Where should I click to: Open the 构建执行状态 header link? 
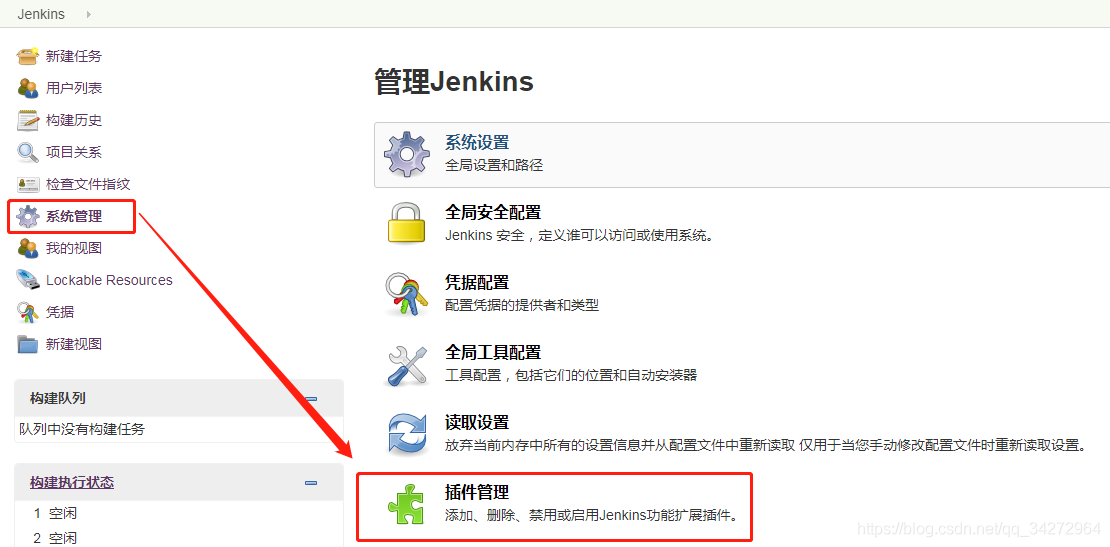tap(71, 483)
